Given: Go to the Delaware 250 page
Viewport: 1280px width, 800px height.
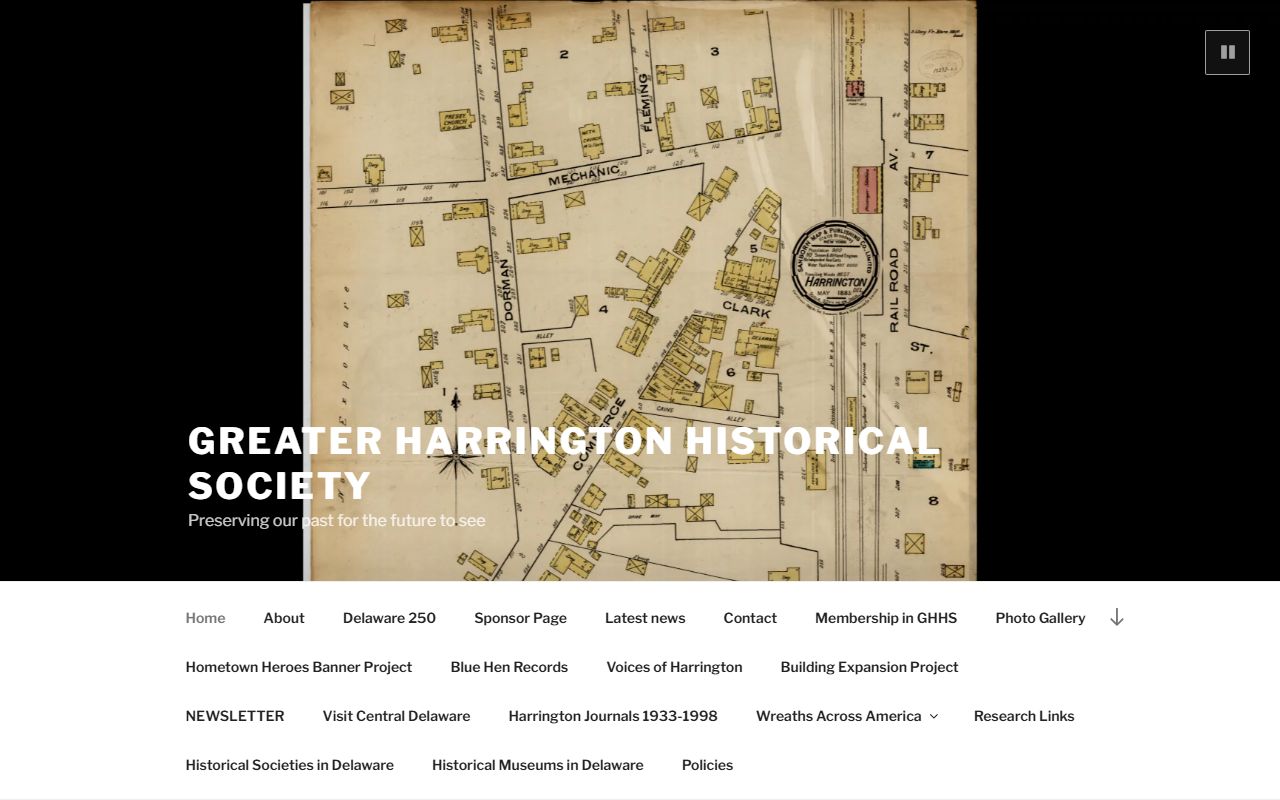Looking at the screenshot, I should (389, 618).
